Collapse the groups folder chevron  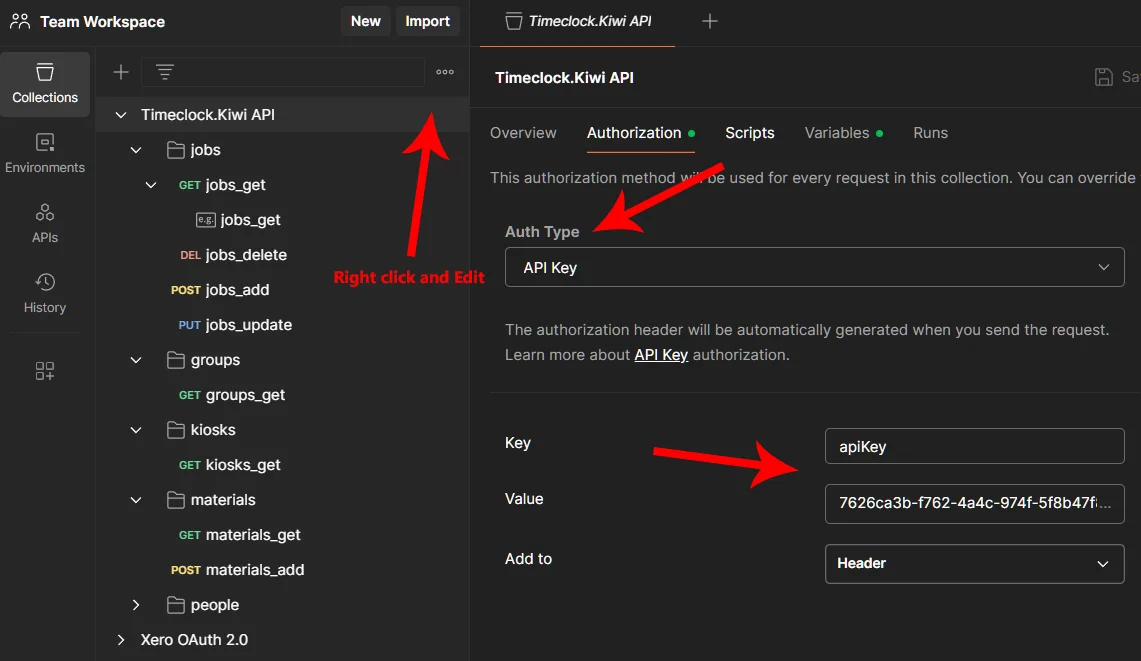136,360
